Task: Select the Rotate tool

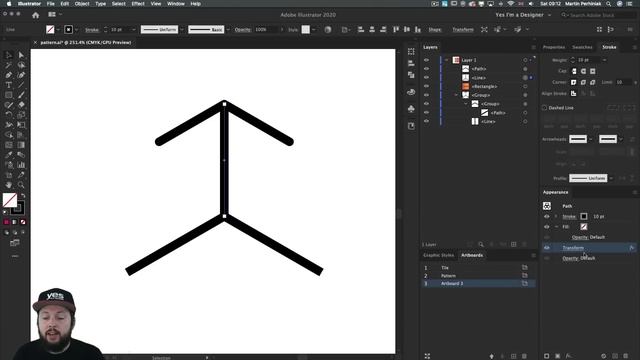Action: click(9, 115)
